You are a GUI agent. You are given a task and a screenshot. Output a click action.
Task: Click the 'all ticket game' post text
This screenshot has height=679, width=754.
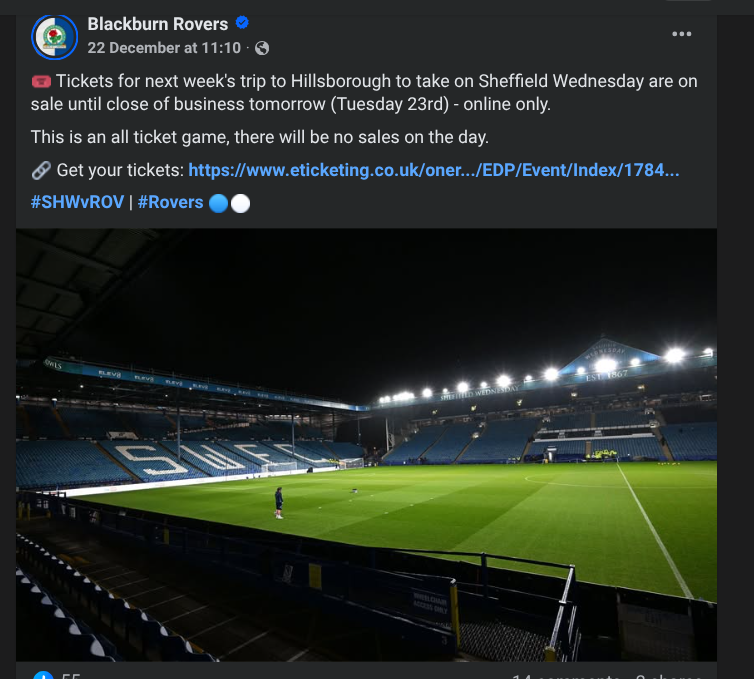(169, 138)
